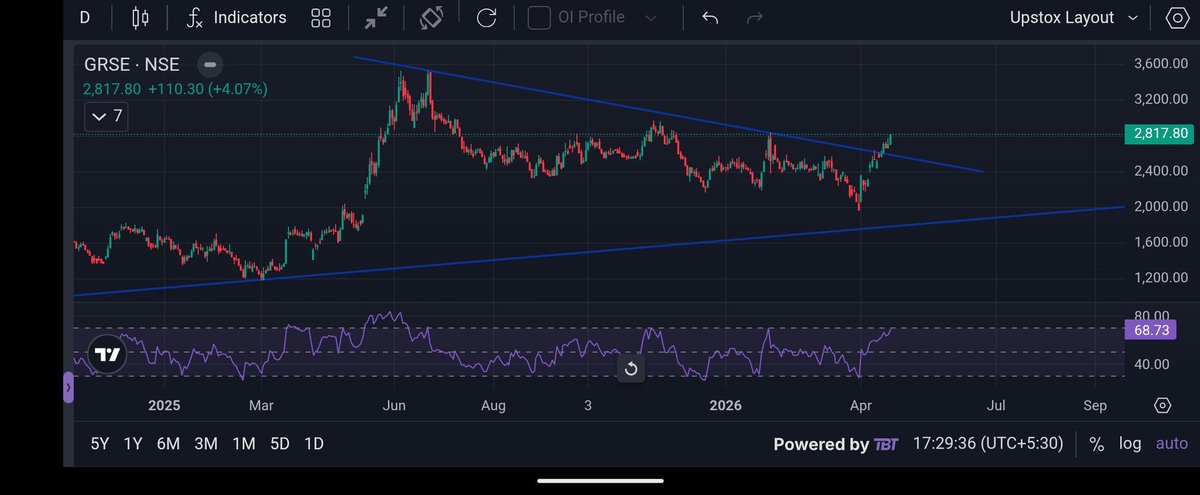Open time axis settings gear icon
The height and width of the screenshot is (495, 1200).
(1162, 405)
